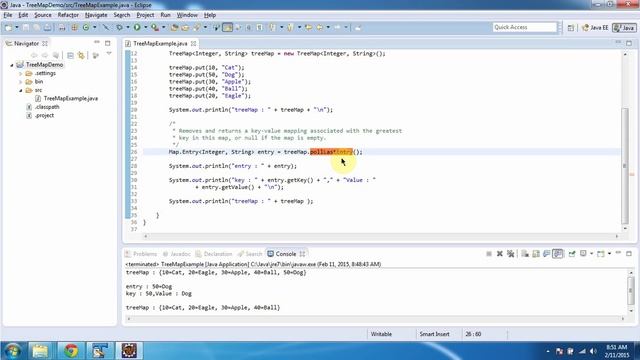This screenshot has height=360, width=640.
Task: Collapse the TreeMapDemo project node
Action: [12, 65]
